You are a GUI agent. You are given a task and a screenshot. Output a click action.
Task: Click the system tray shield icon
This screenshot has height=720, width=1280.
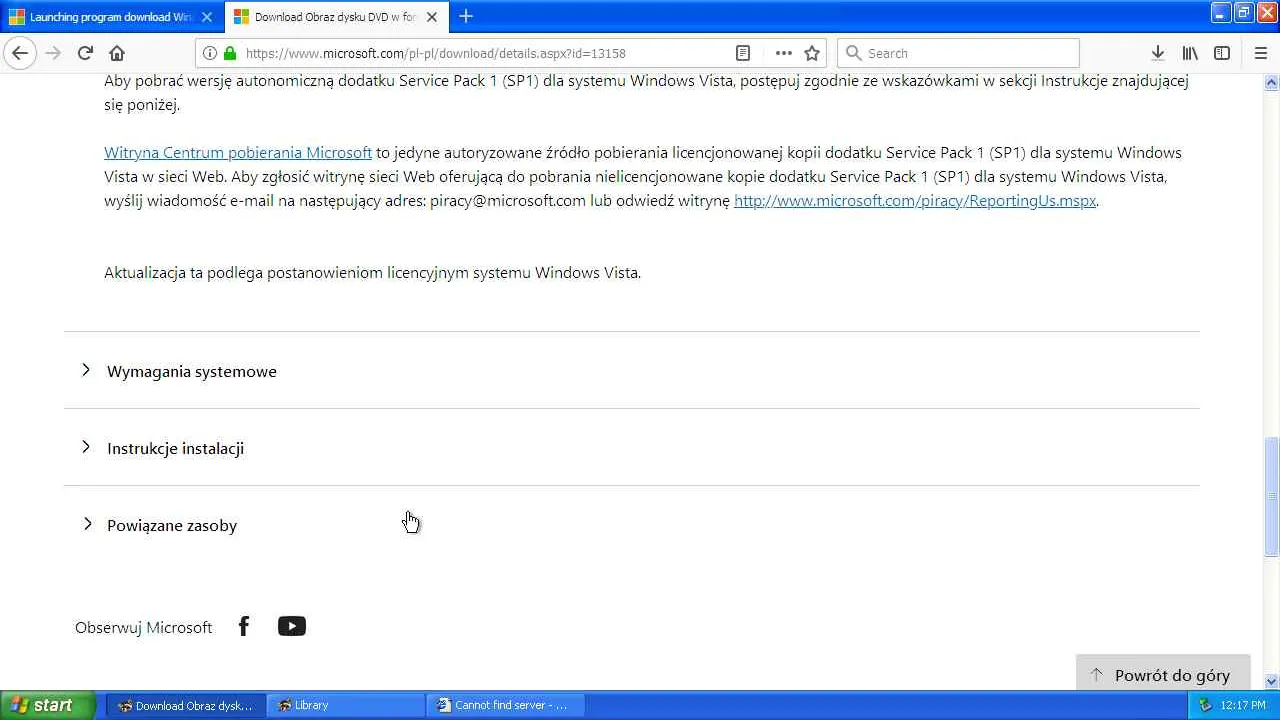(x=1205, y=705)
